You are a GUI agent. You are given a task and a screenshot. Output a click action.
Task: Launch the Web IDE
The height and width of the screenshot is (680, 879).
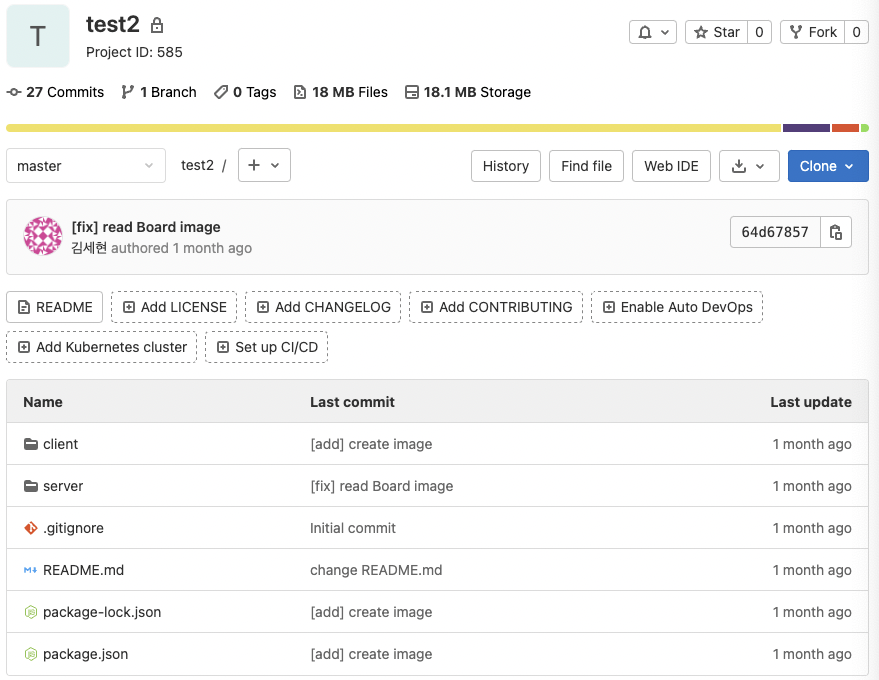click(671, 166)
